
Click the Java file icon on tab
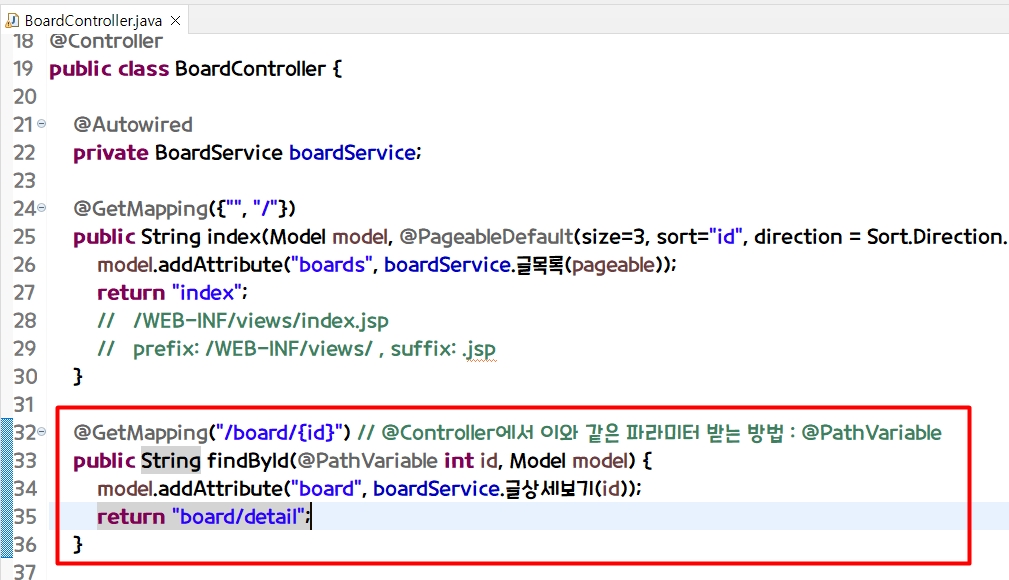(x=12, y=21)
